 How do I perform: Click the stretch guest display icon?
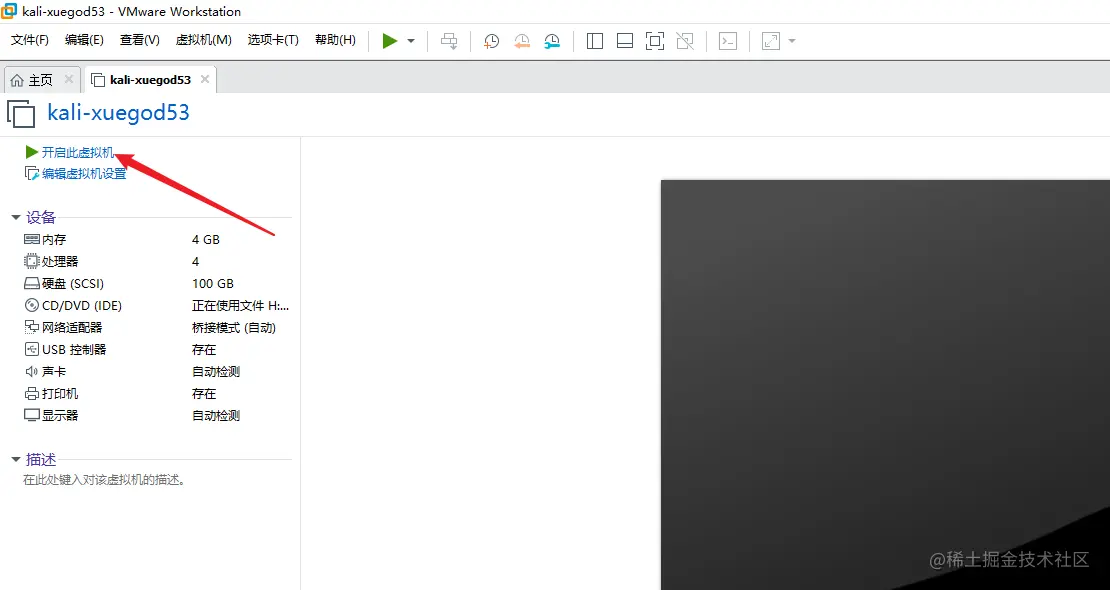[x=770, y=41]
